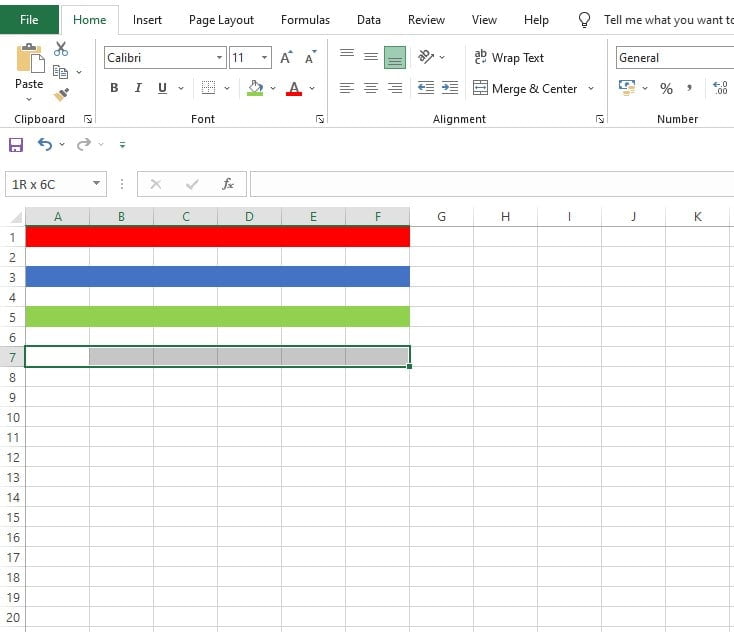Select column G header

tap(441, 217)
